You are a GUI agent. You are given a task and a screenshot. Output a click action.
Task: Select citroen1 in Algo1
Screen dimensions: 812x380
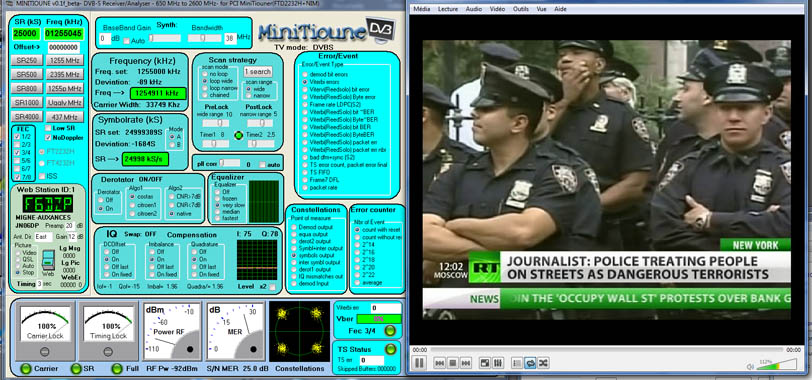coord(132,205)
